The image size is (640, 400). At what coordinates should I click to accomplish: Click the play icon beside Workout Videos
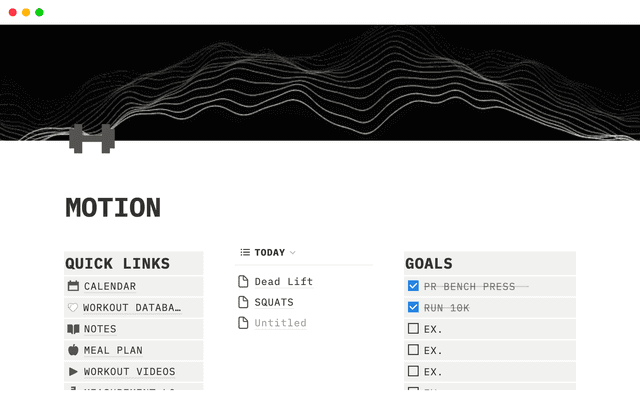[x=73, y=372]
